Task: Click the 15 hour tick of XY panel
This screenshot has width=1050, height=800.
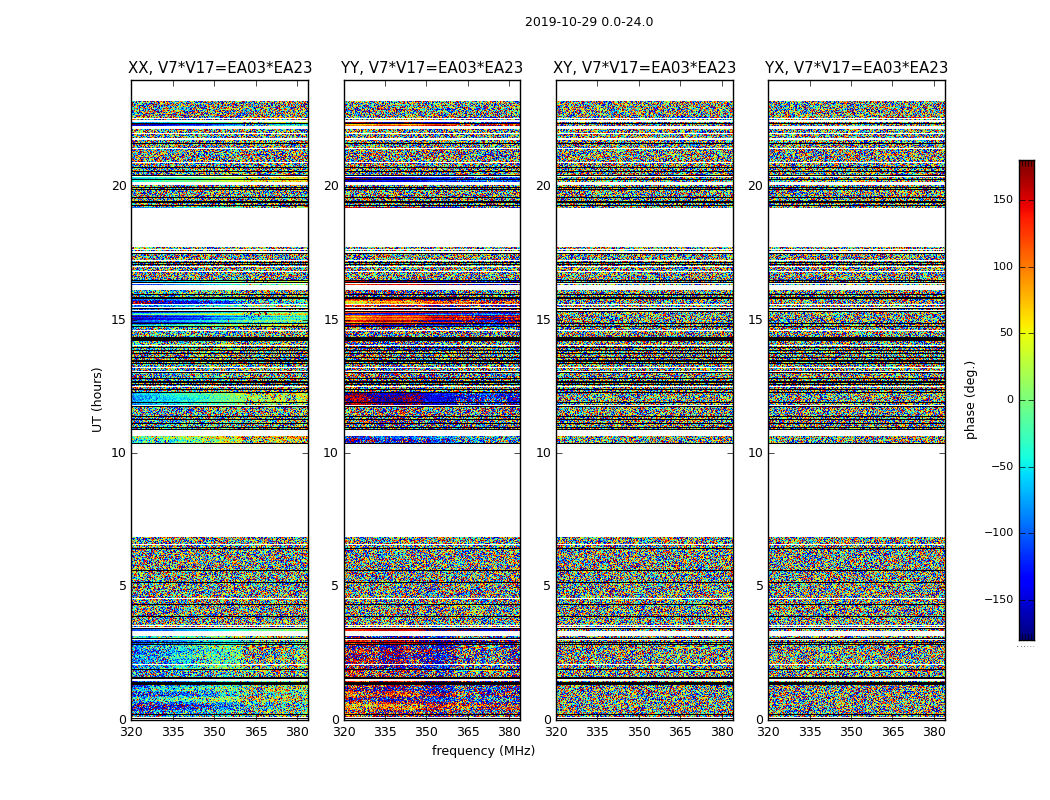Action: [544, 319]
